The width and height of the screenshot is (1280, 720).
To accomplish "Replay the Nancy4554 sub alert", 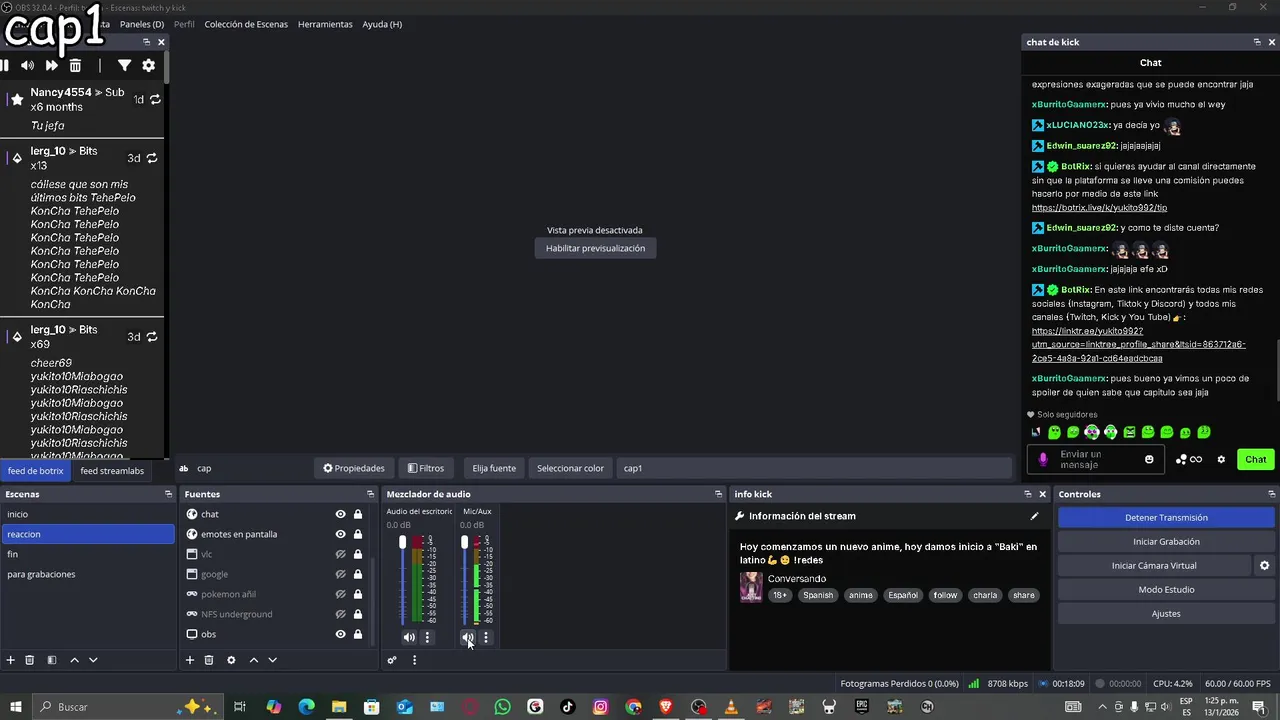I will 155,99.
